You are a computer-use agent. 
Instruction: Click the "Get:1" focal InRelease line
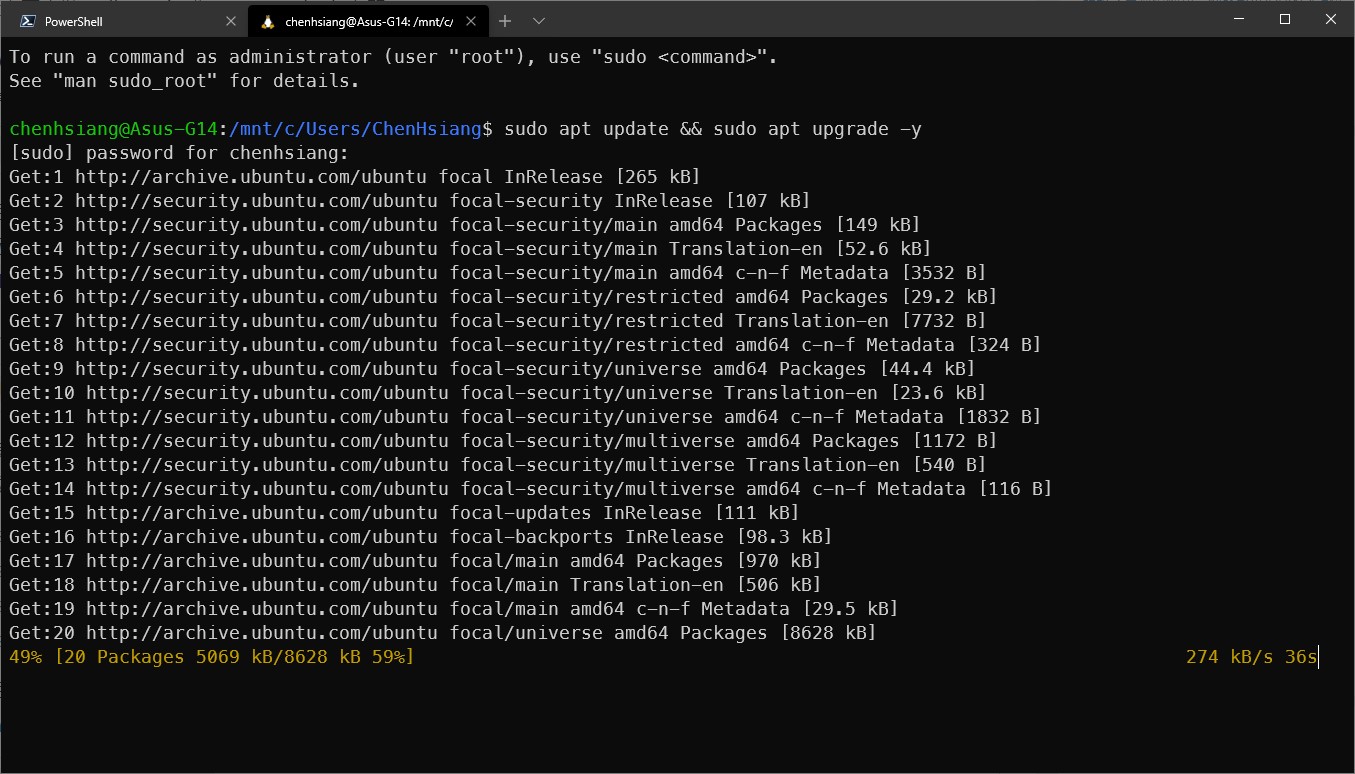[355, 177]
